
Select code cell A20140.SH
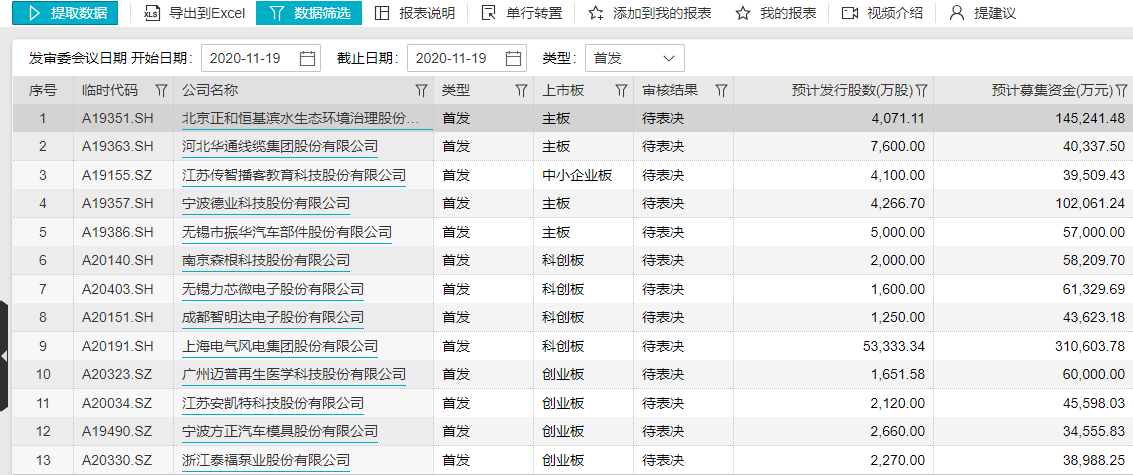pos(118,260)
